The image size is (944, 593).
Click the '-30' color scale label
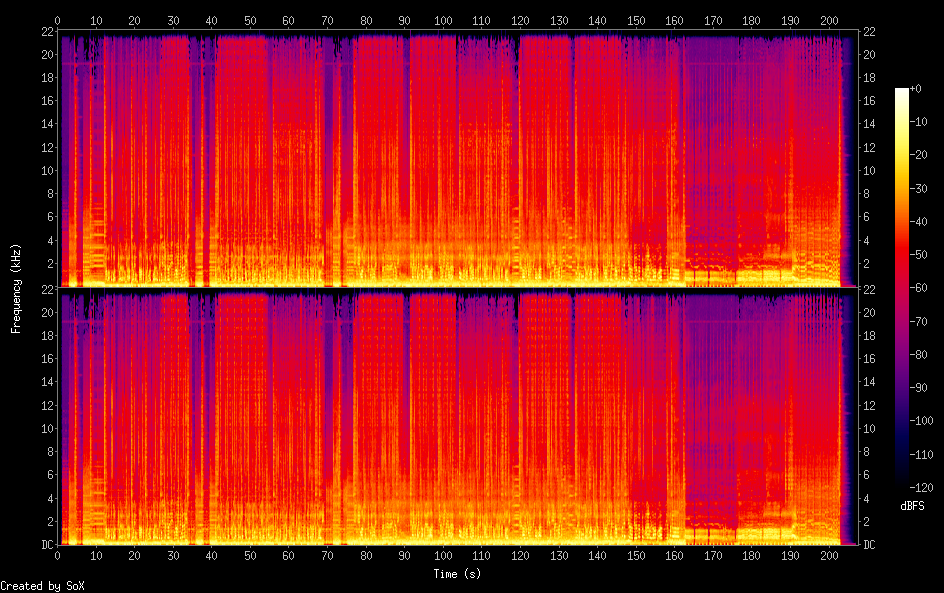[918, 188]
